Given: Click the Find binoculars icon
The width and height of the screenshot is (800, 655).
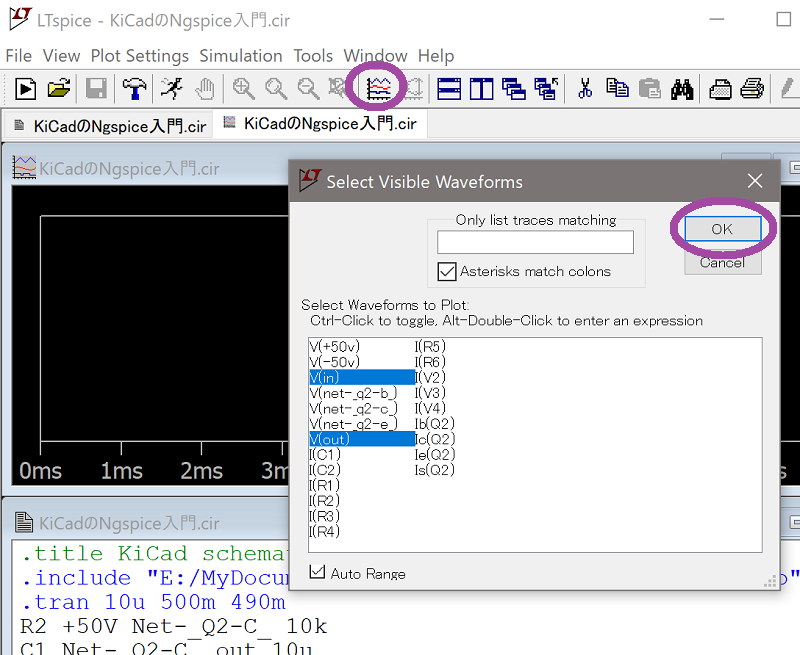Looking at the screenshot, I should coord(682,89).
